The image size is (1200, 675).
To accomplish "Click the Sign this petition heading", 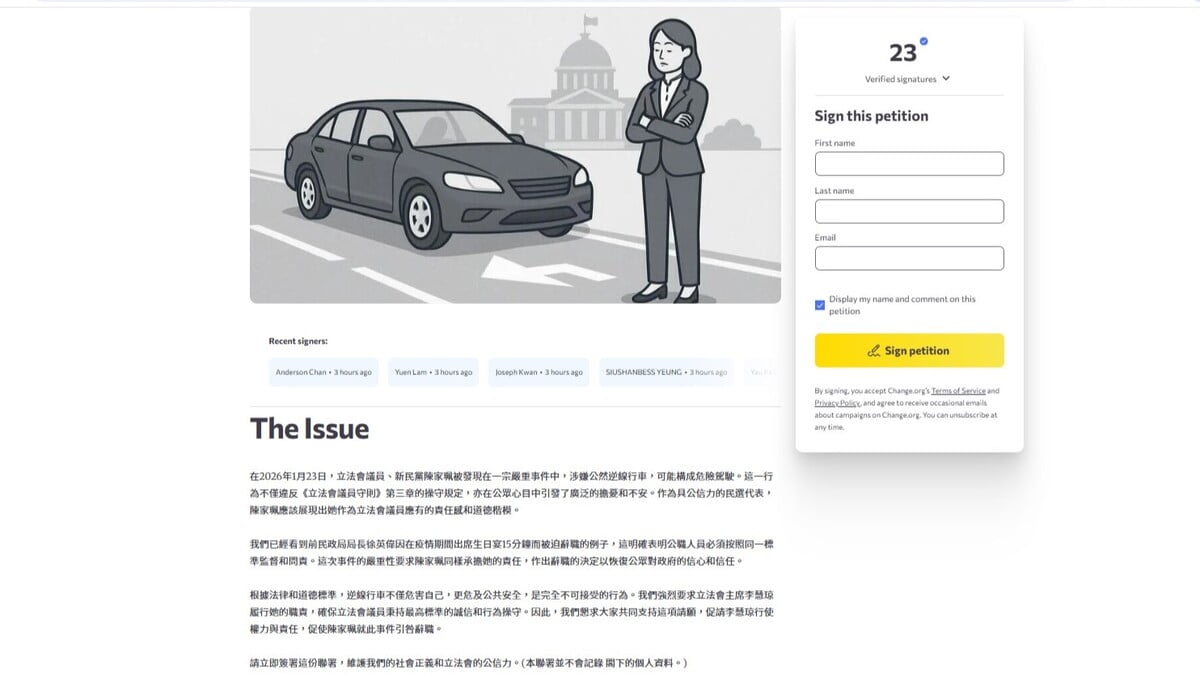I will [x=871, y=116].
